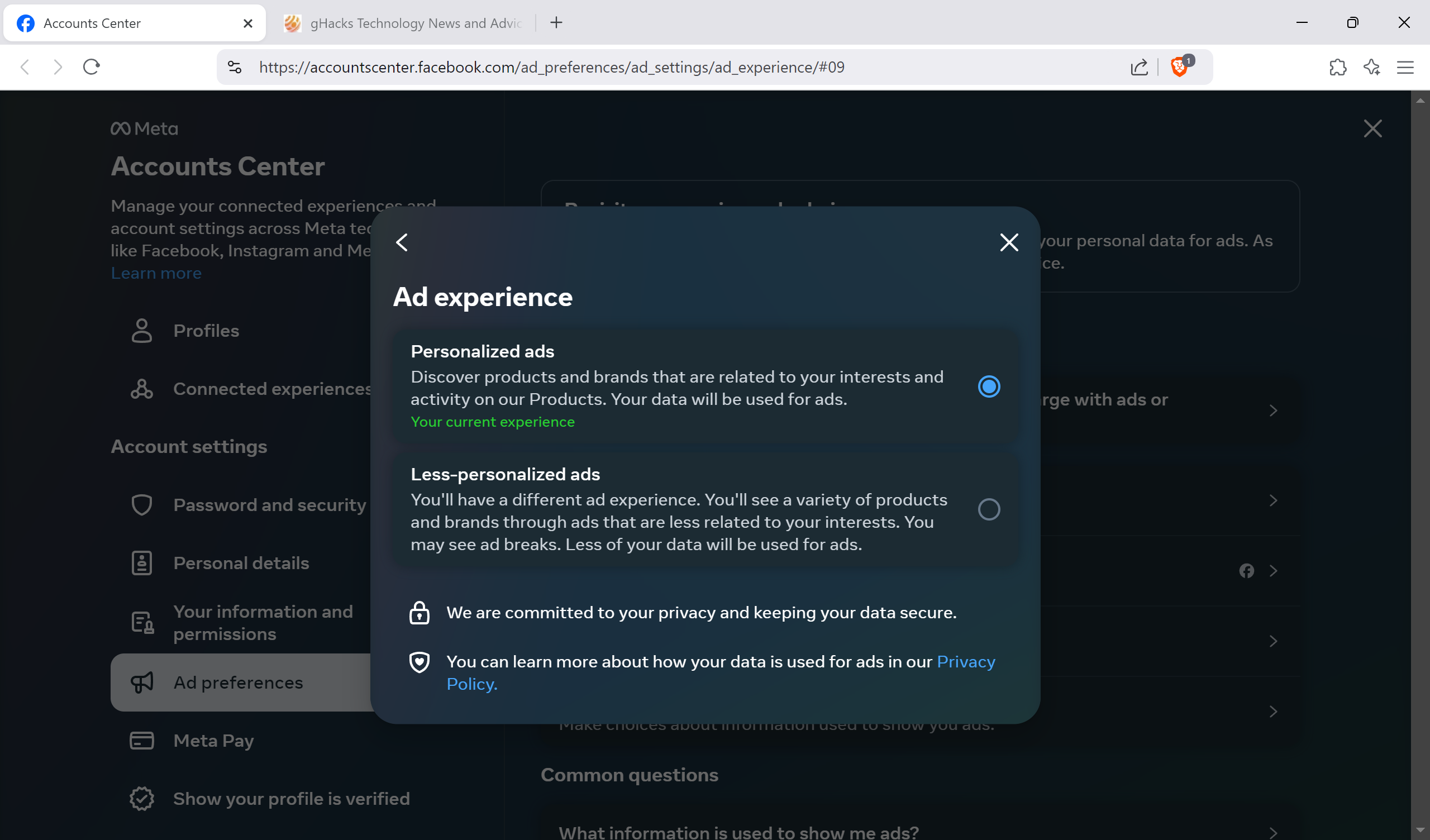The image size is (1430, 840).
Task: Click the Personal details icon
Action: coord(141,562)
